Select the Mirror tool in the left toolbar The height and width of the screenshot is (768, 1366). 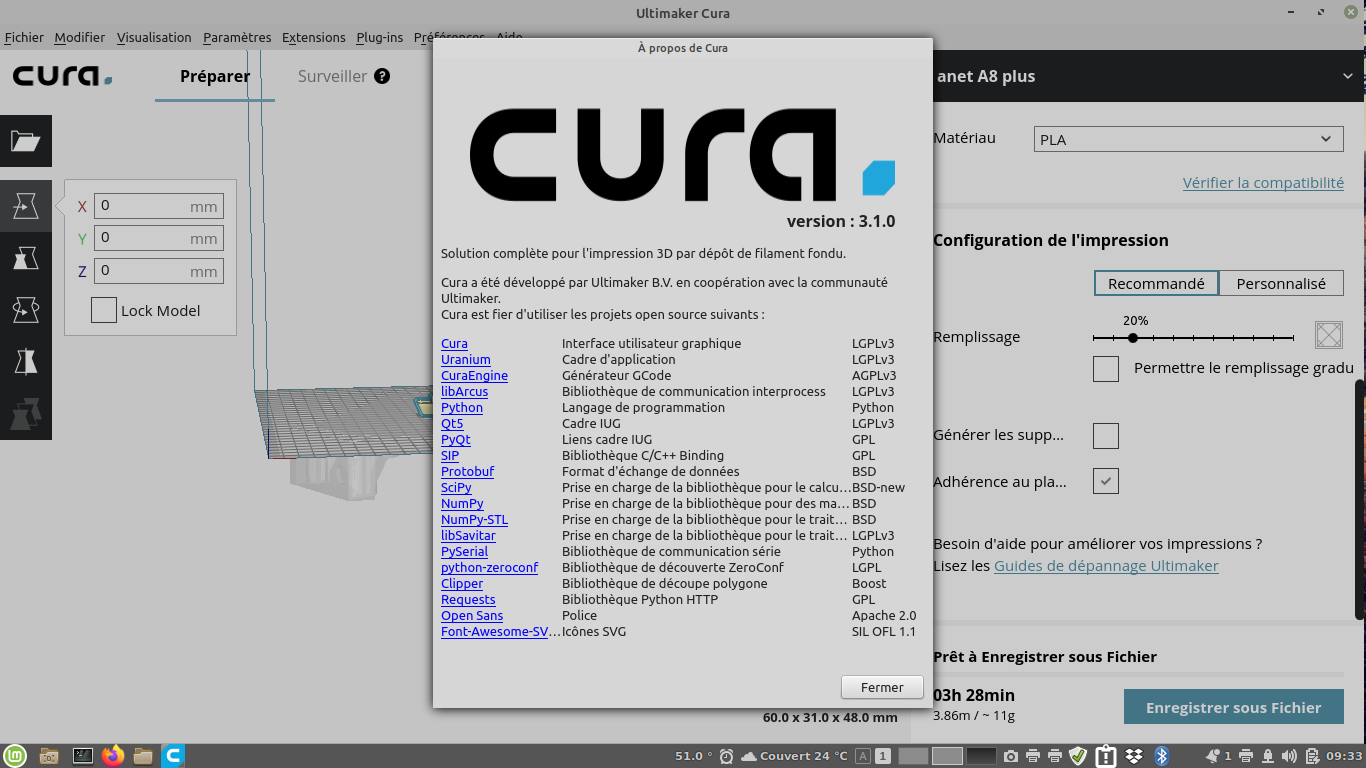[26, 362]
